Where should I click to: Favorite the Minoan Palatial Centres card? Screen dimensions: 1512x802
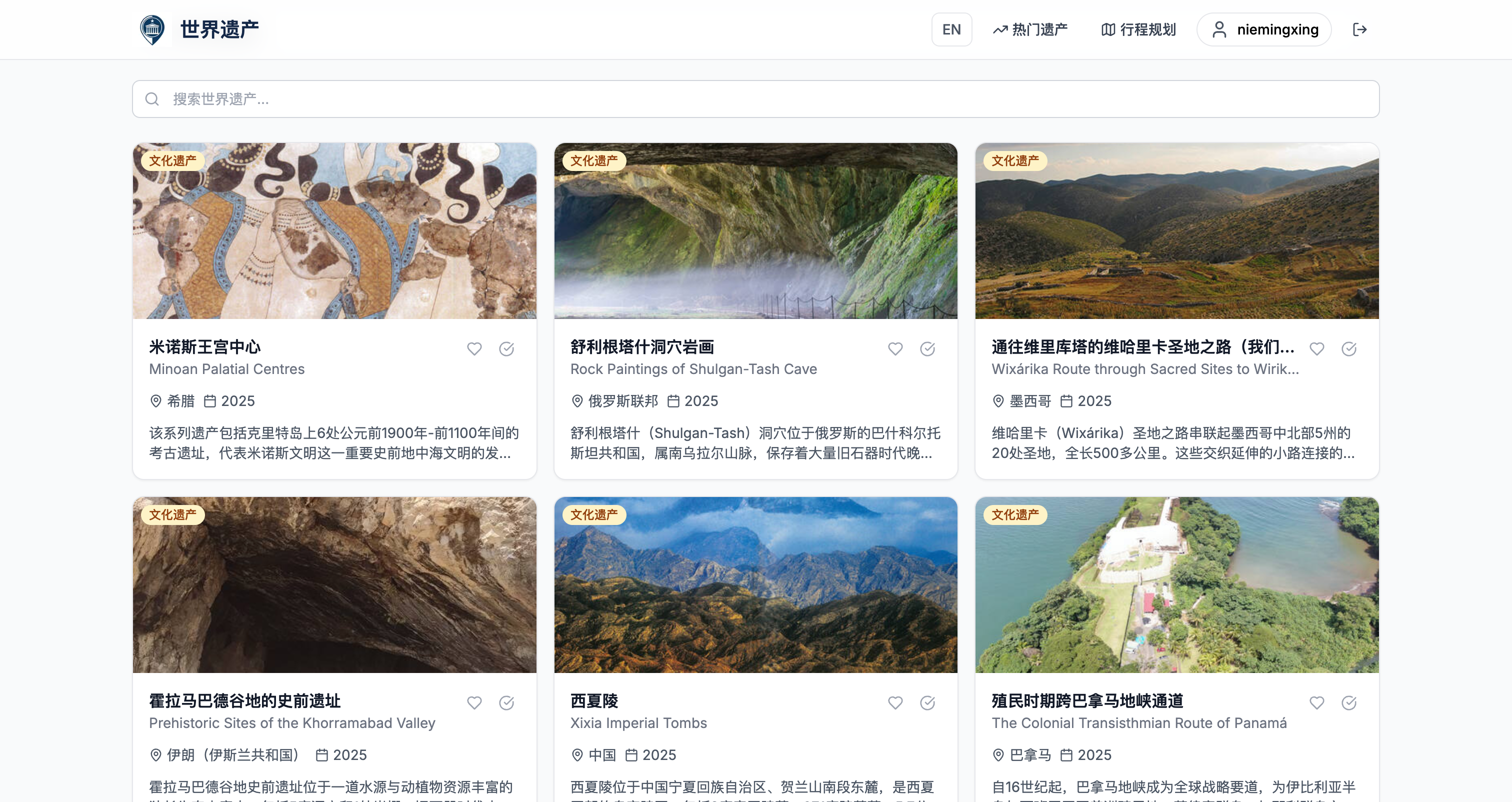coord(474,348)
